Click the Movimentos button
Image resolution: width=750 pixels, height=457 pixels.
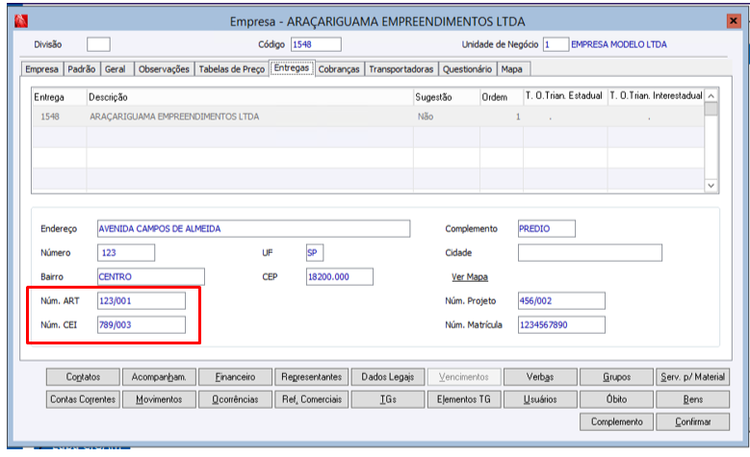(x=159, y=399)
